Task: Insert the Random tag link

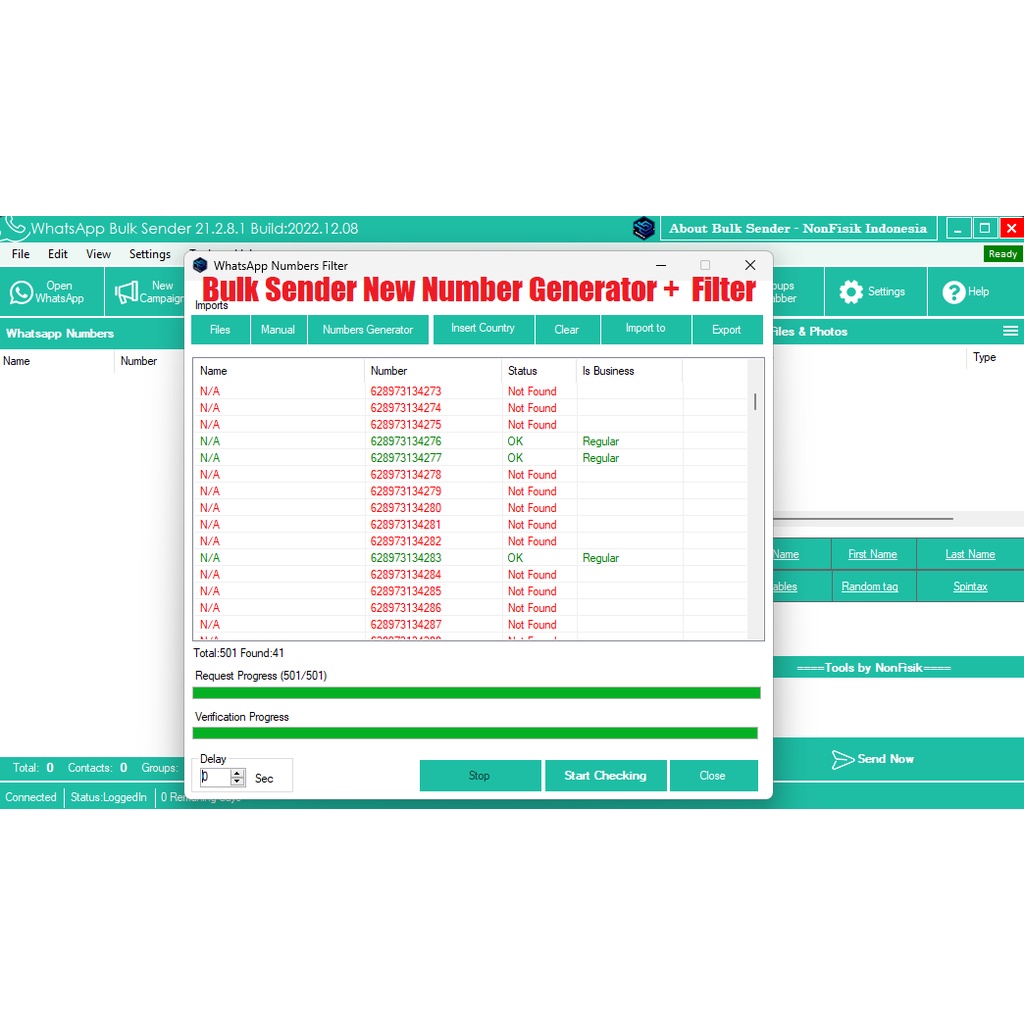Action: point(870,586)
